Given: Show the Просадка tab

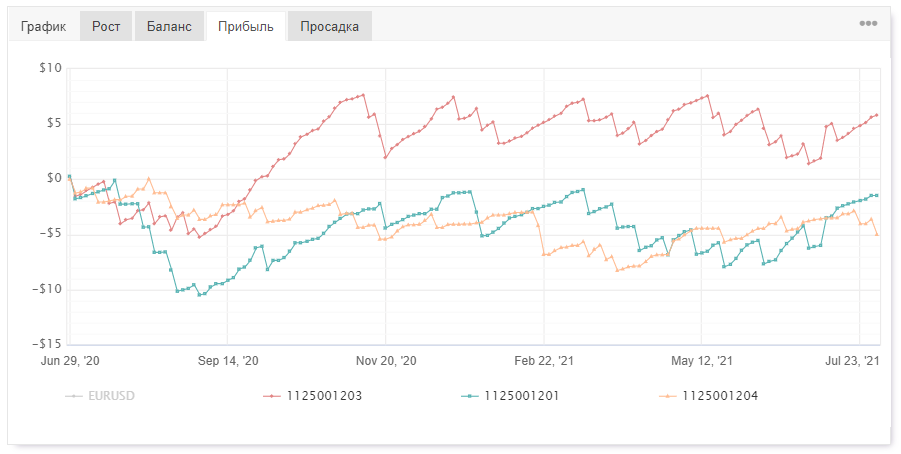Looking at the screenshot, I should coord(330,26).
